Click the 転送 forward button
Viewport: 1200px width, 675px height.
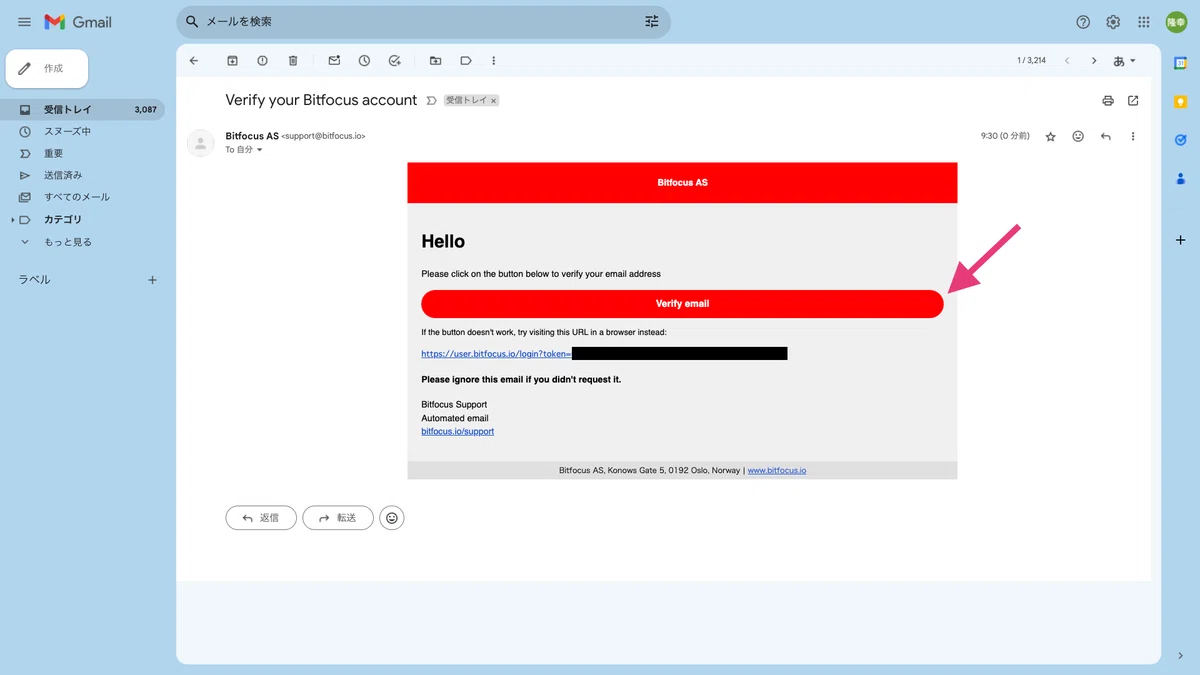tap(338, 518)
